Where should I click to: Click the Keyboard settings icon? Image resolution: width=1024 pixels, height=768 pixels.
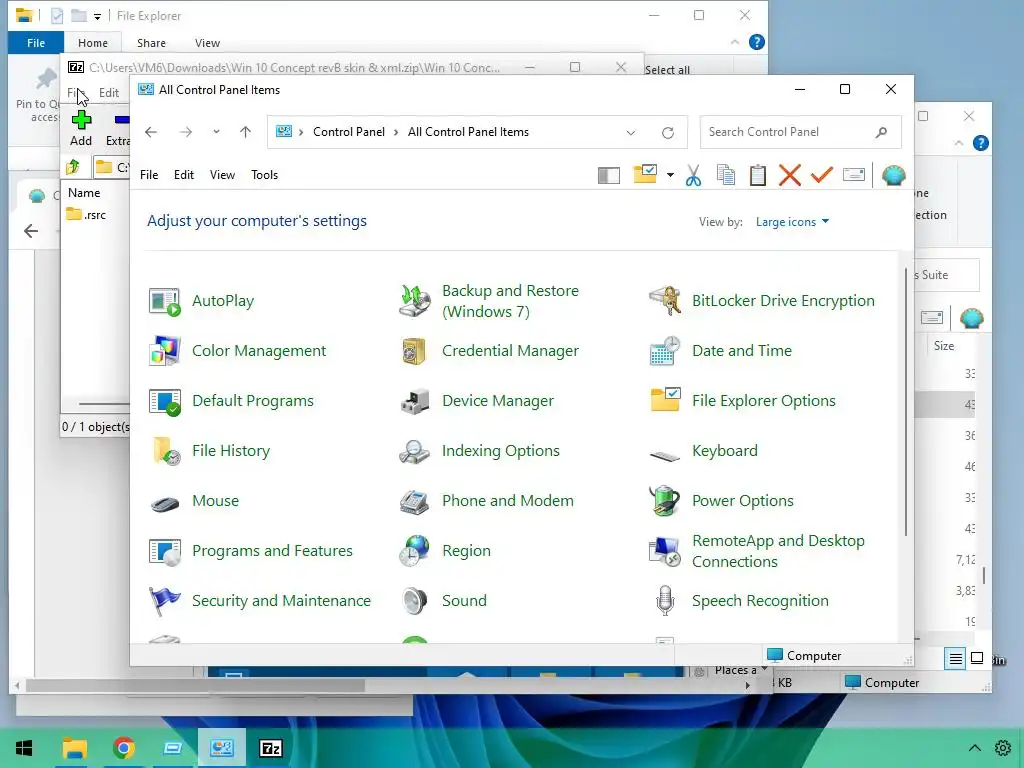pyautogui.click(x=664, y=455)
